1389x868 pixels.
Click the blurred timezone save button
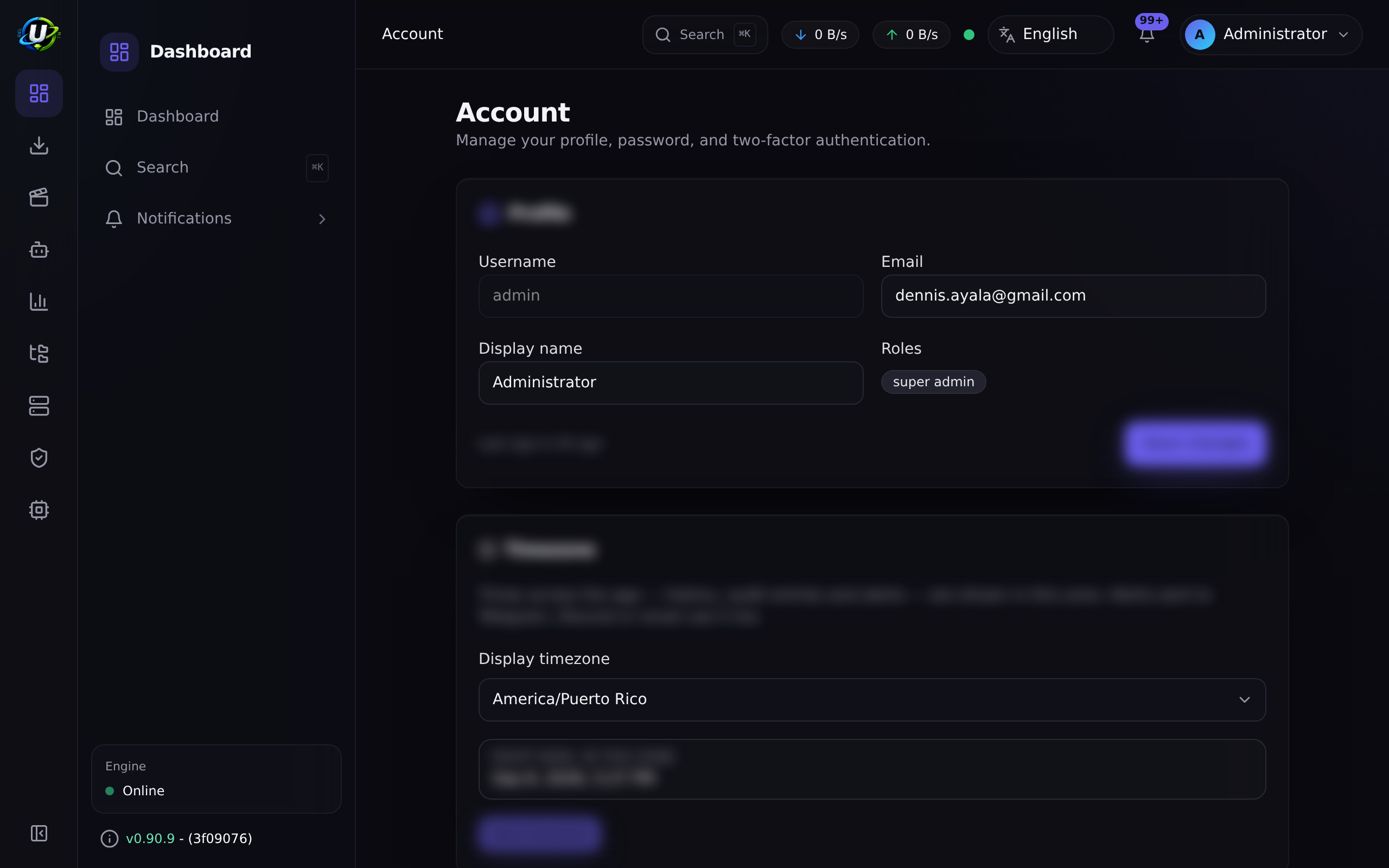540,834
